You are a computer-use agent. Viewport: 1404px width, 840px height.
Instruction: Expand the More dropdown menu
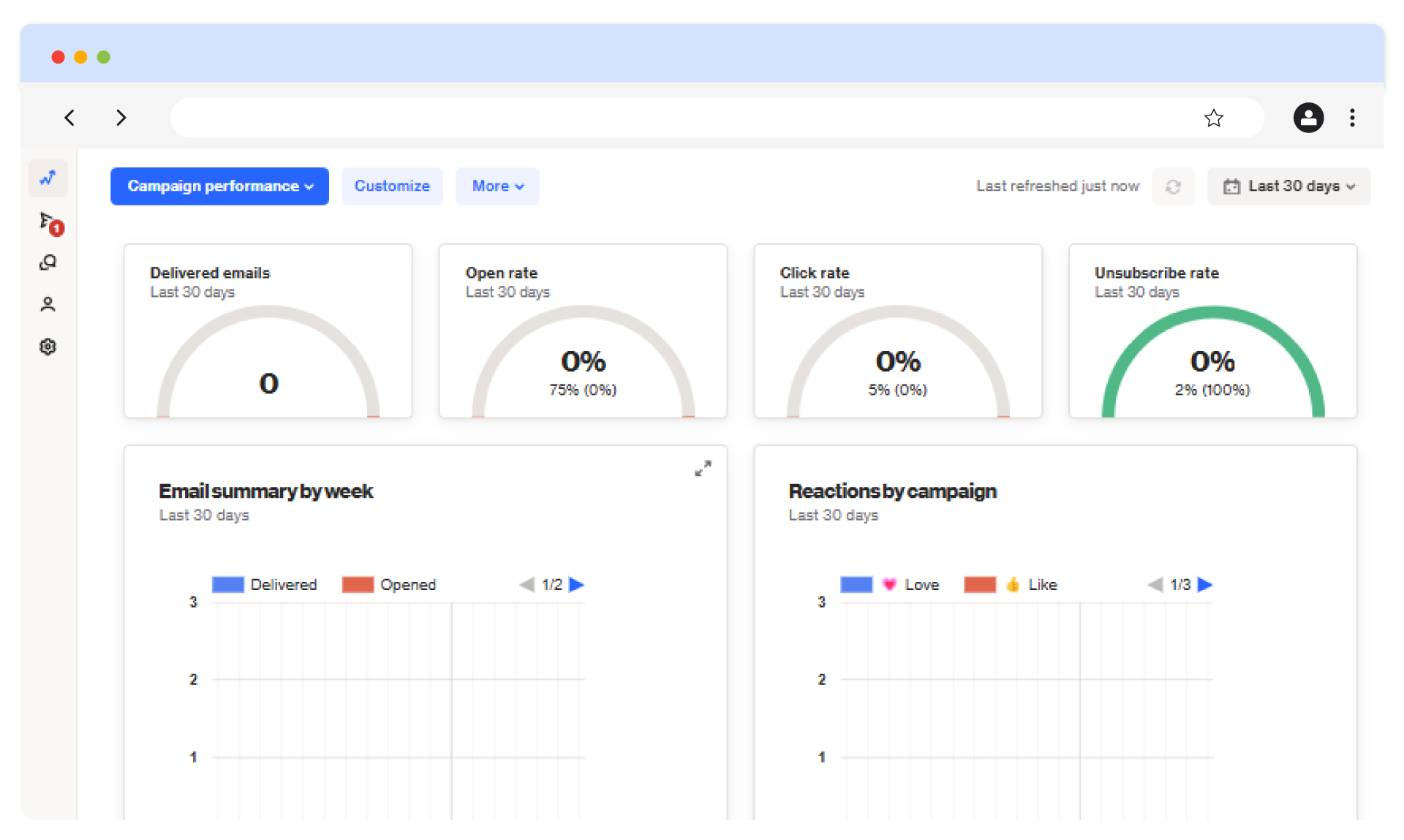497,186
